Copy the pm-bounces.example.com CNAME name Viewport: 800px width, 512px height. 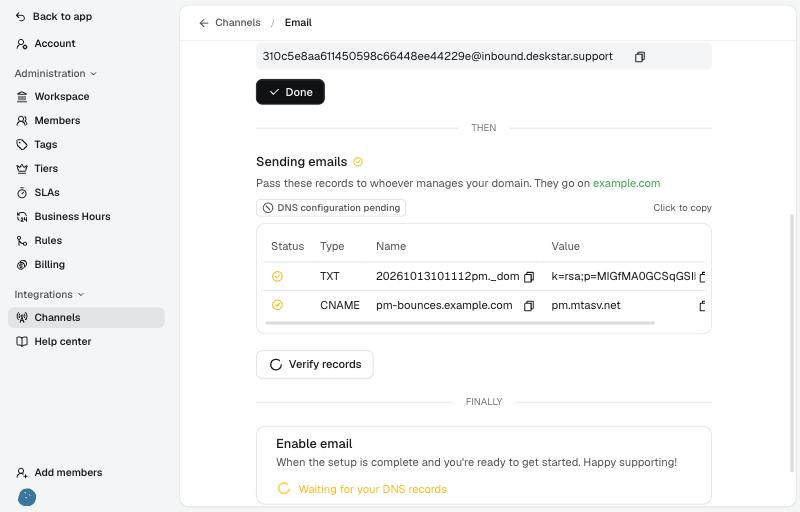(x=529, y=305)
